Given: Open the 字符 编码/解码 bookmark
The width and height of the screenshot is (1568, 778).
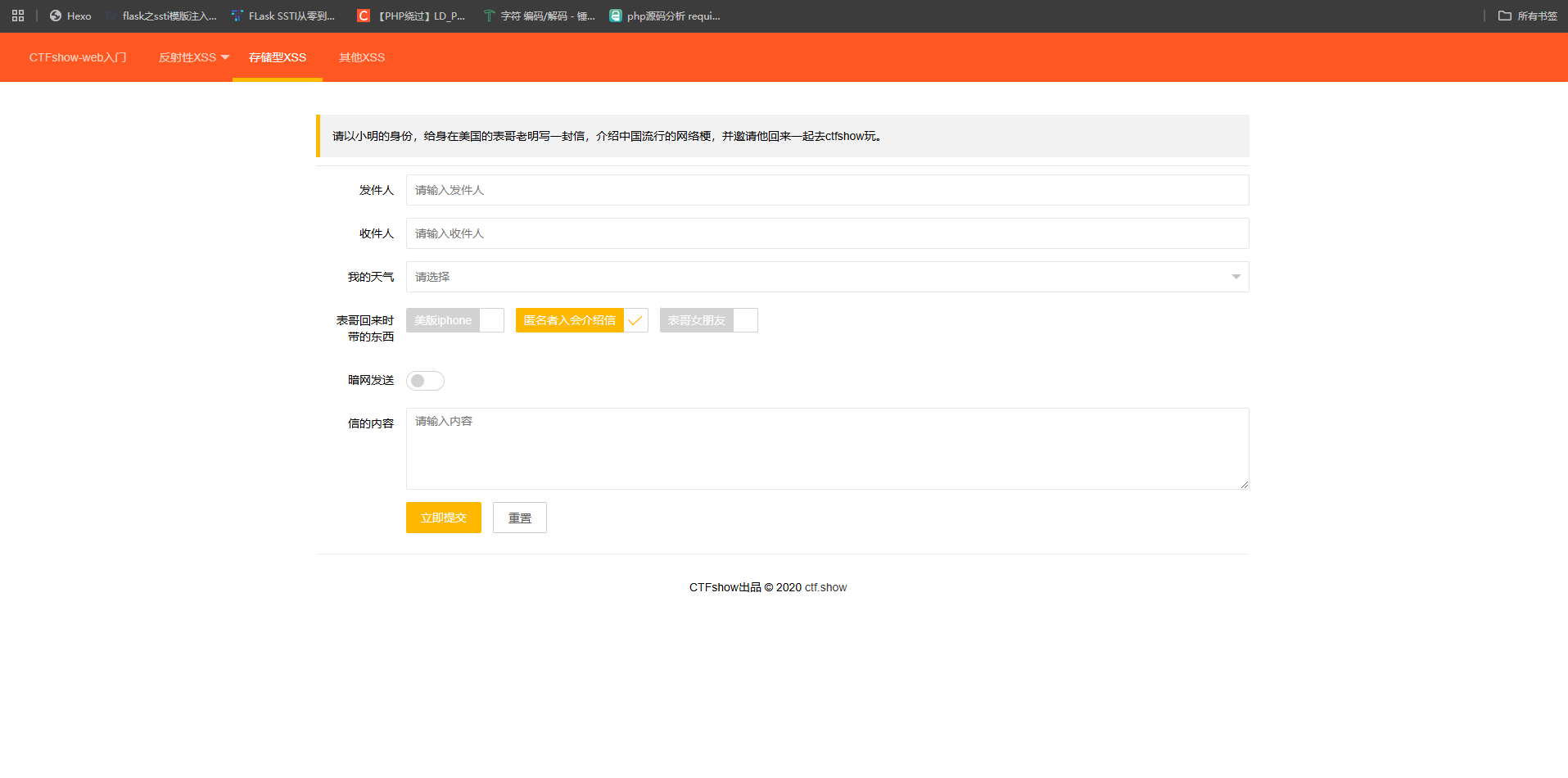Looking at the screenshot, I should [540, 16].
